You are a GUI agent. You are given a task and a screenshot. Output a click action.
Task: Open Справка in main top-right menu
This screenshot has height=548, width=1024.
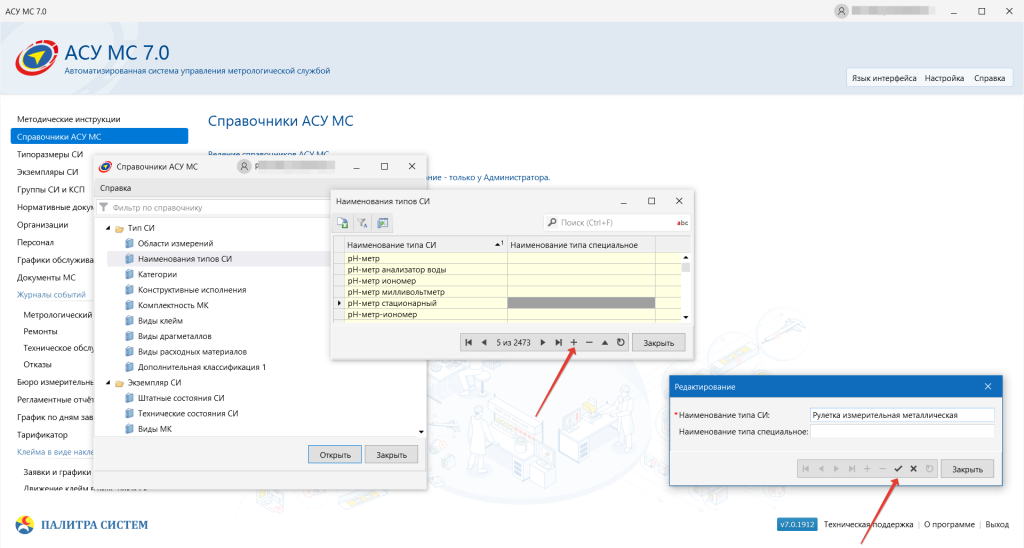pos(989,78)
